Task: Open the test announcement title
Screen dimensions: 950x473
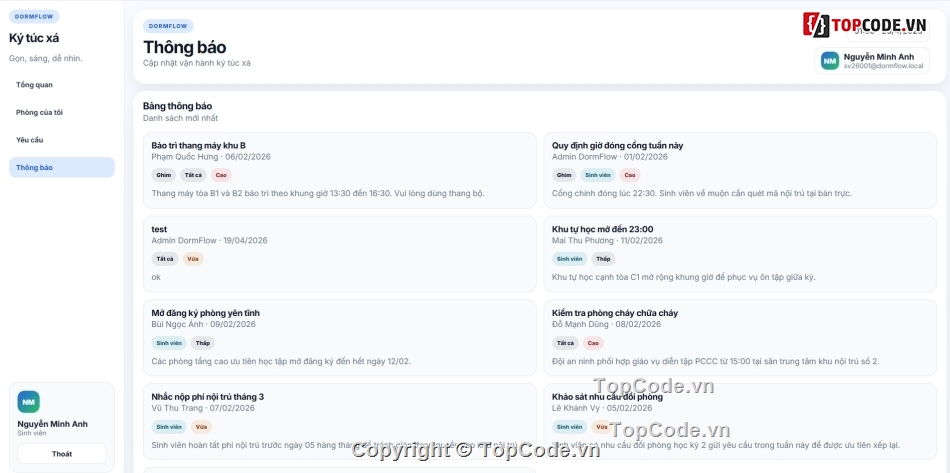Action: pyautogui.click(x=159, y=229)
